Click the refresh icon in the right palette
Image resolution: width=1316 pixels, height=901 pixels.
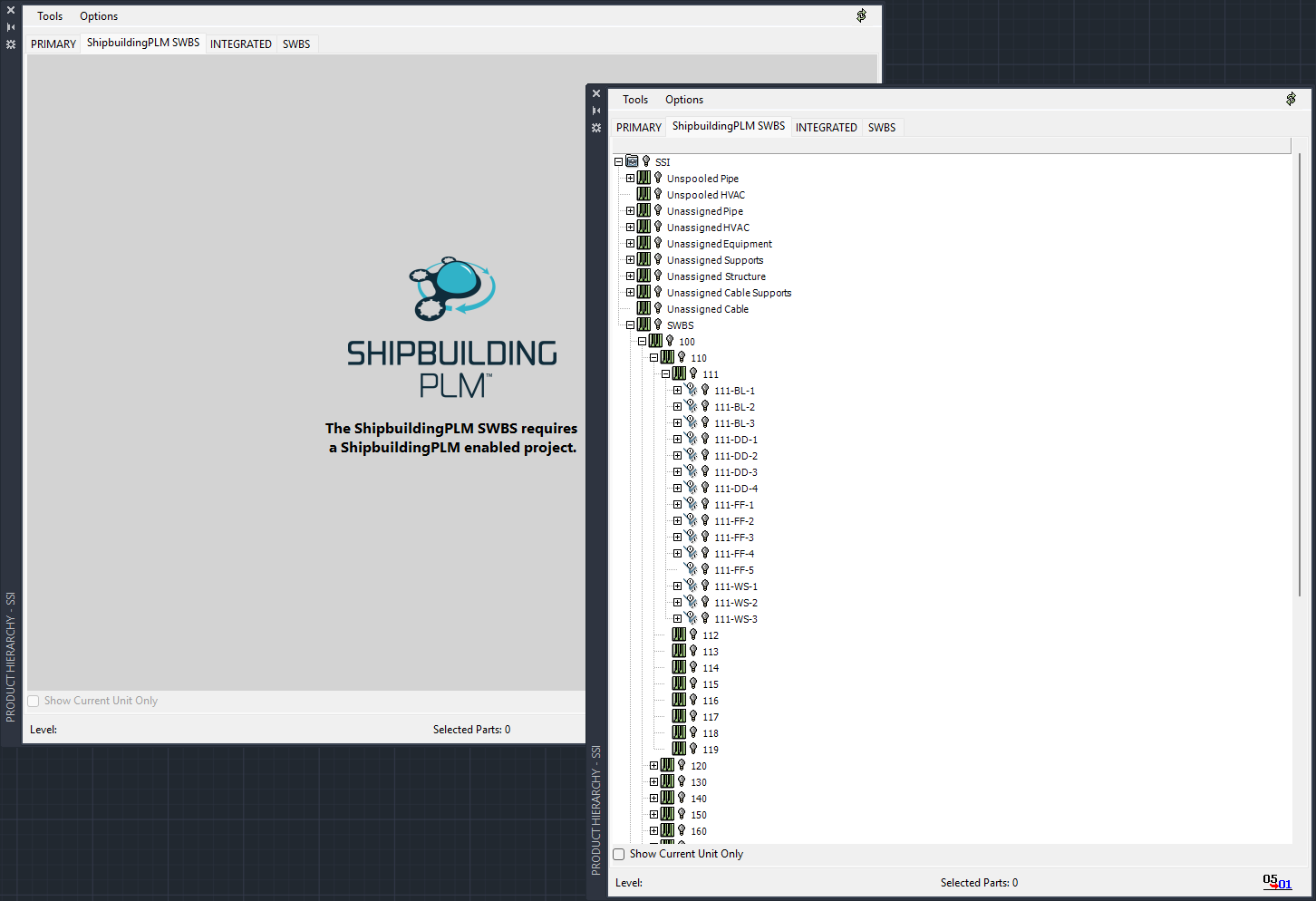[x=1291, y=99]
